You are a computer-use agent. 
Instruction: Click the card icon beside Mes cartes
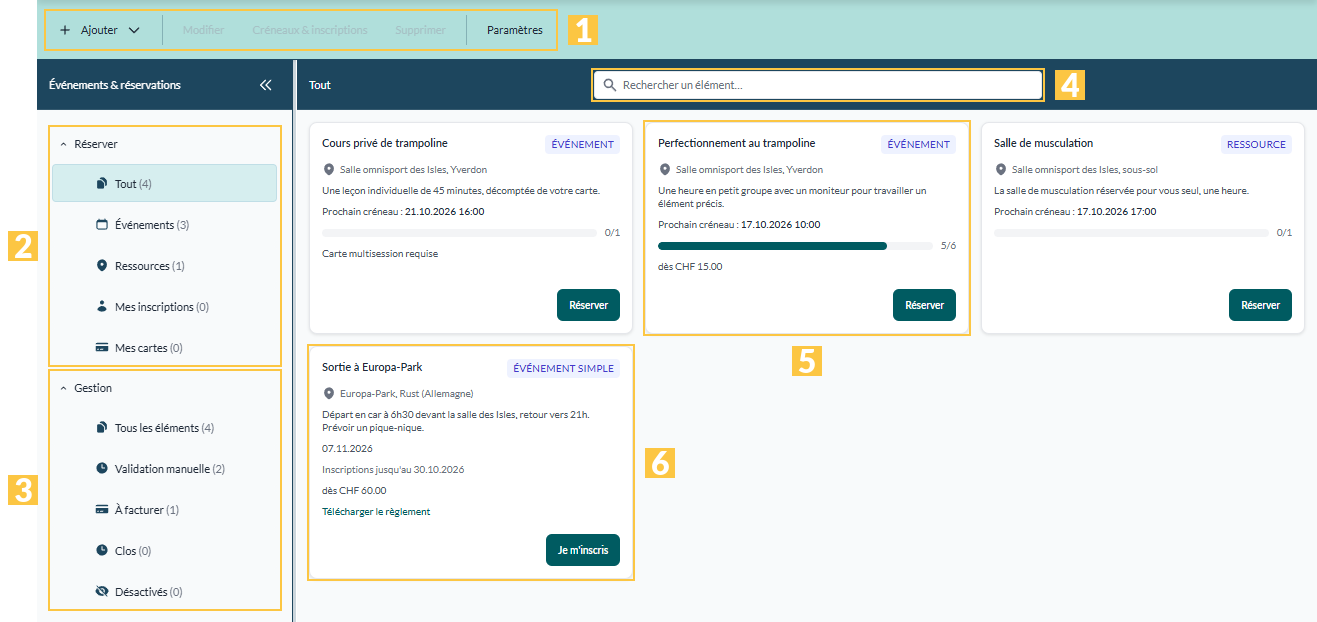(101, 348)
